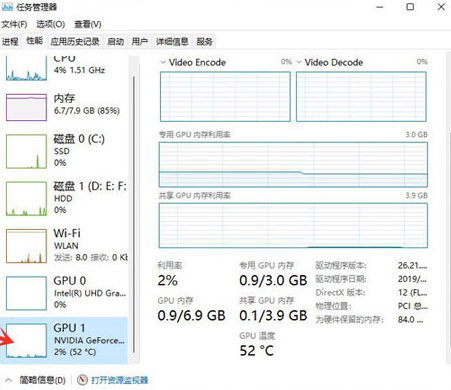Click the Intel(R) UHD Gra... label

pos(90,293)
